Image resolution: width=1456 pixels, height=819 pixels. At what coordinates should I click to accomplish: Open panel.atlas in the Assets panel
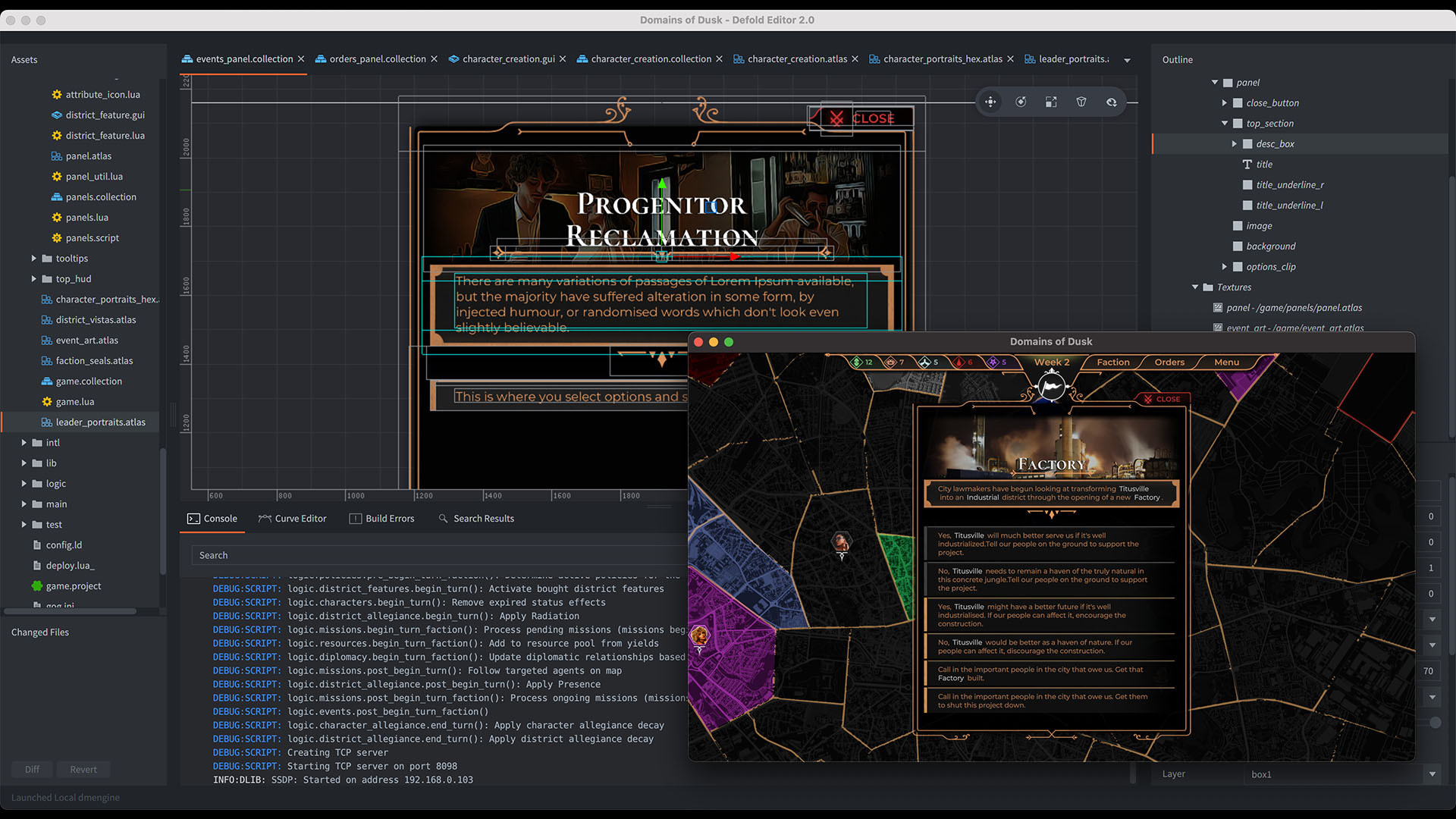tap(88, 155)
